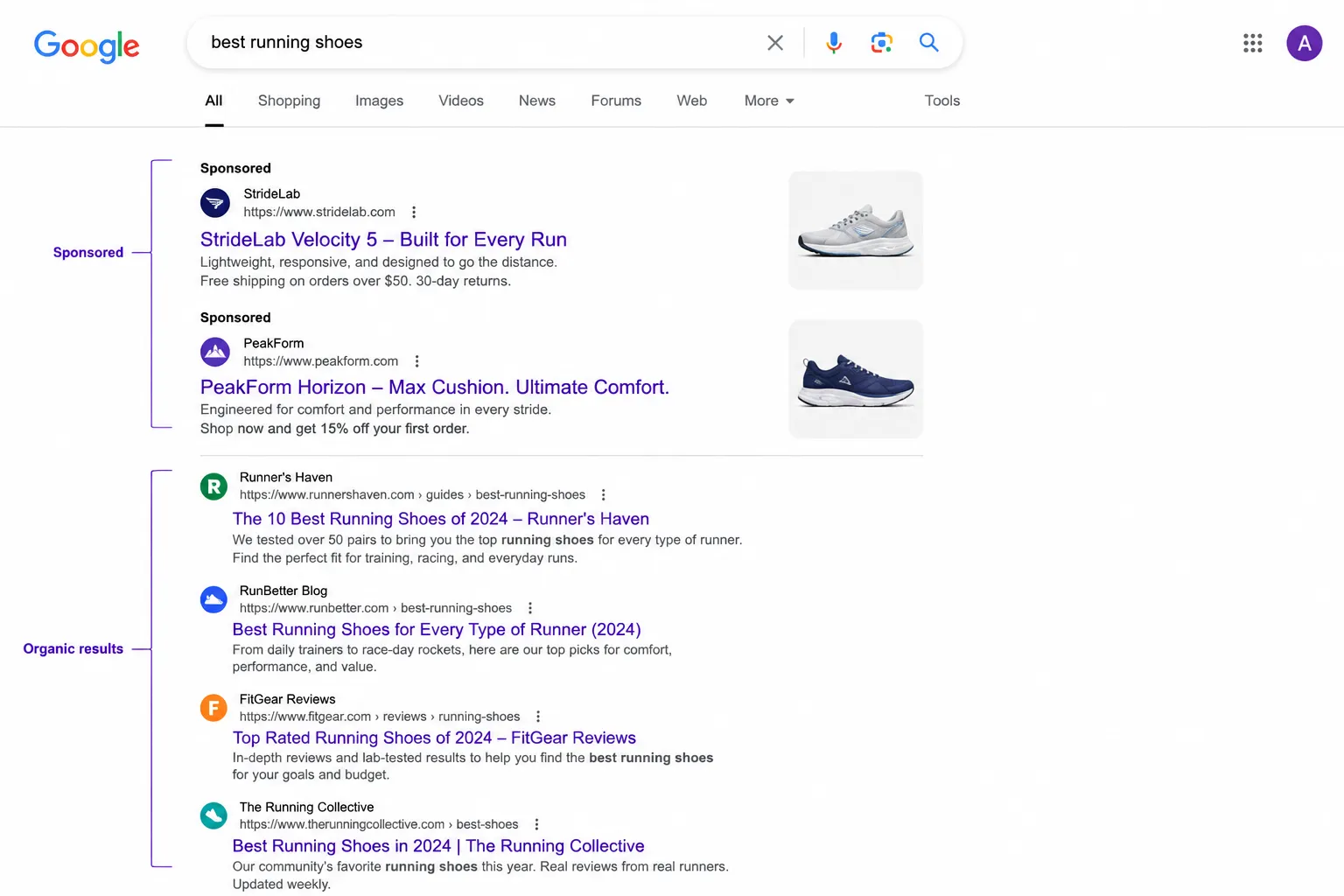
Task: Click The Running Collective teal favicon
Action: 213,816
